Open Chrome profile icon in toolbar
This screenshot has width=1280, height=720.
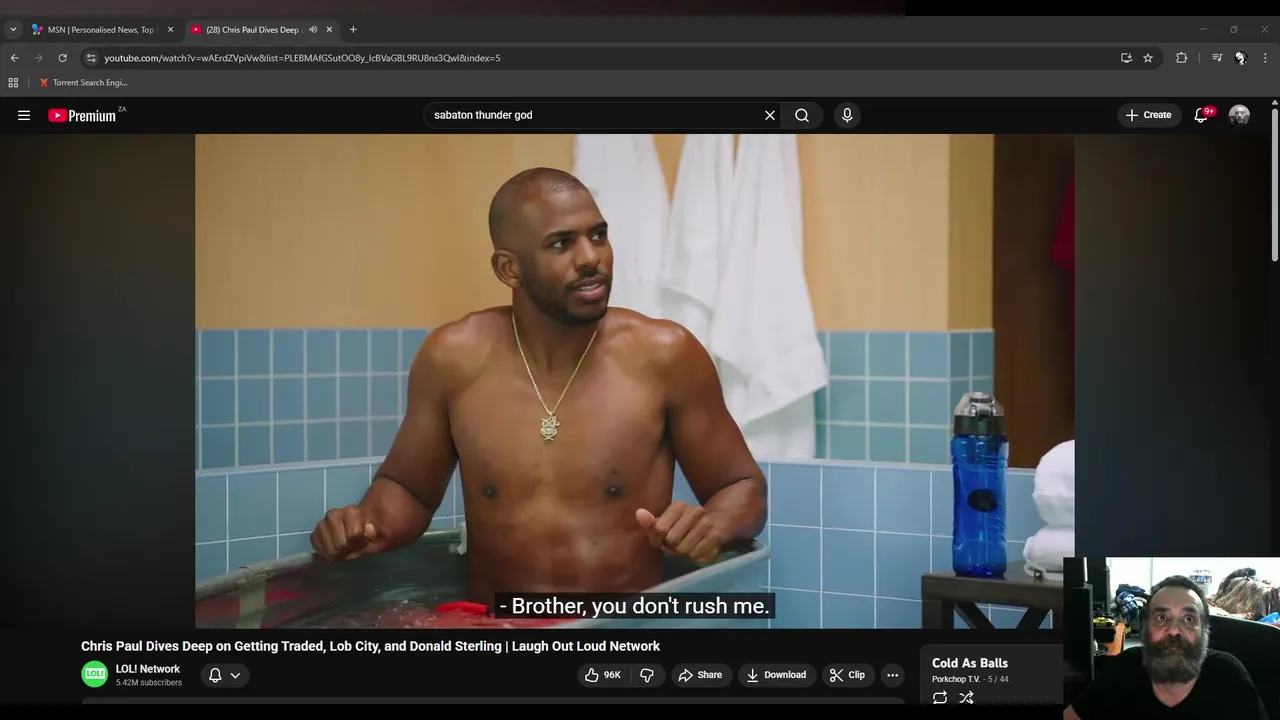click(1240, 58)
